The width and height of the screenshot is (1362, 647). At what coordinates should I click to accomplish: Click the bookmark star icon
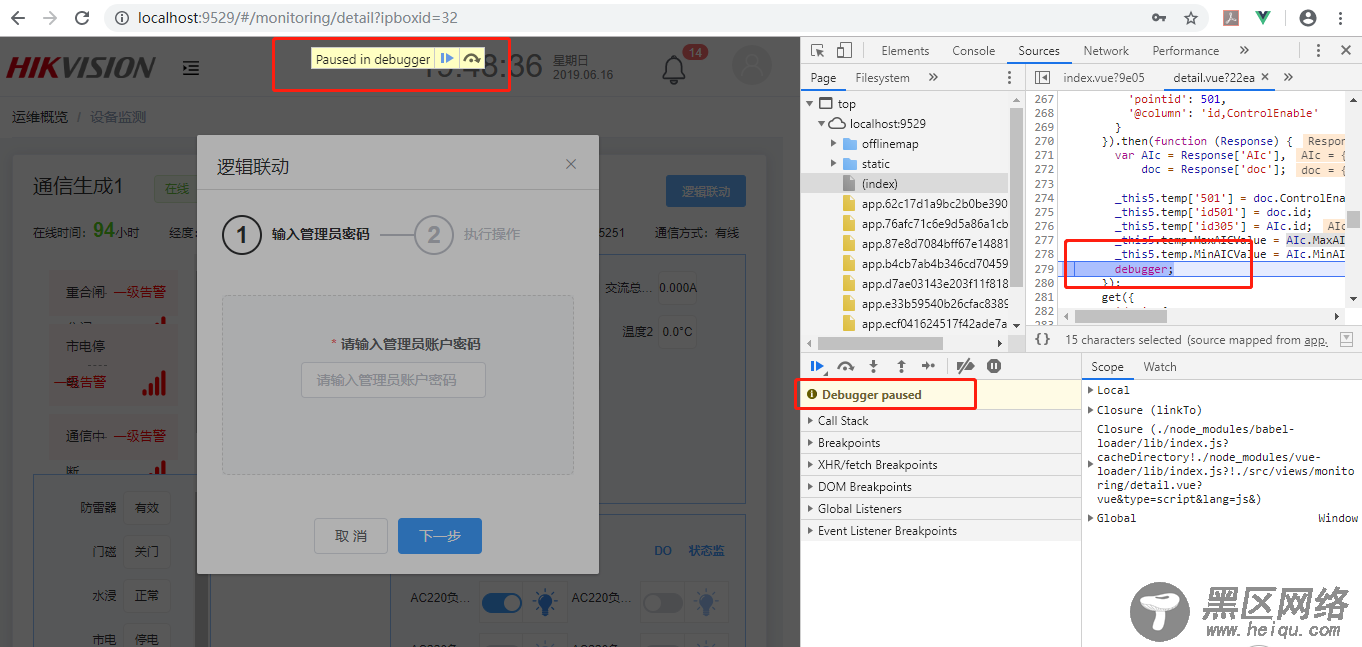[x=1191, y=18]
